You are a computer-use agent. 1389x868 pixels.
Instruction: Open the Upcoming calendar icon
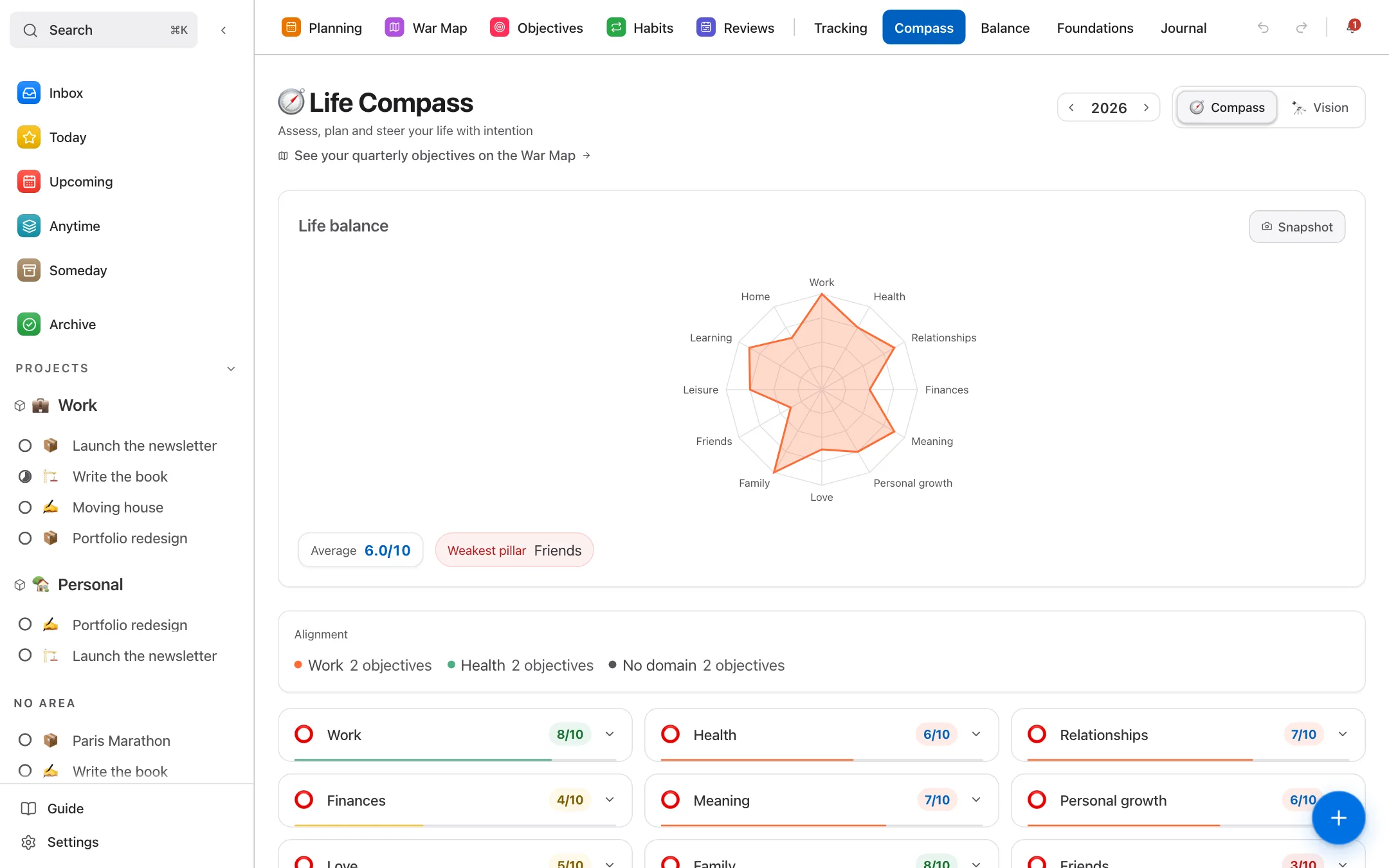29,182
